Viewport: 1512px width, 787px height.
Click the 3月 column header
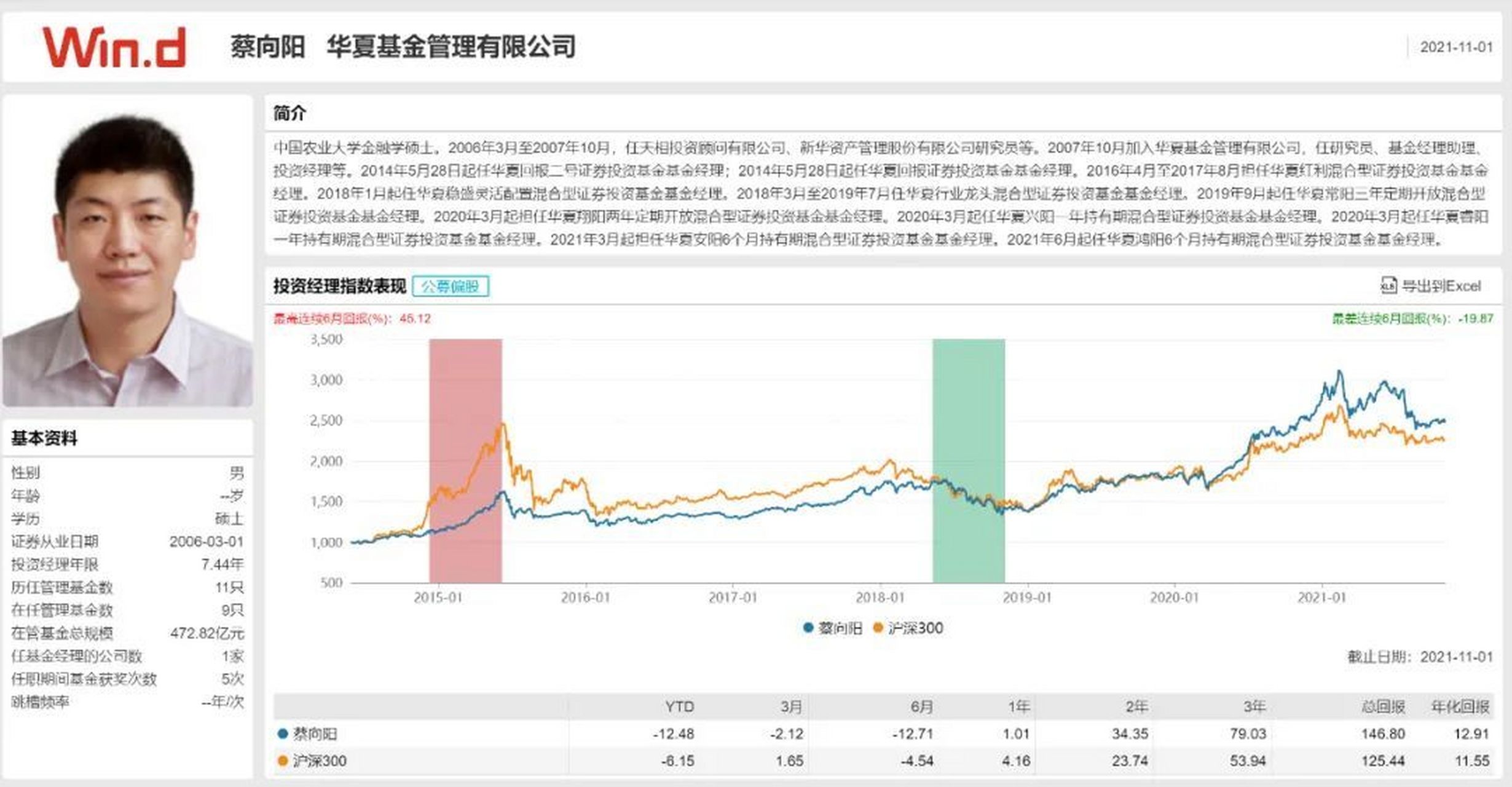[x=792, y=707]
